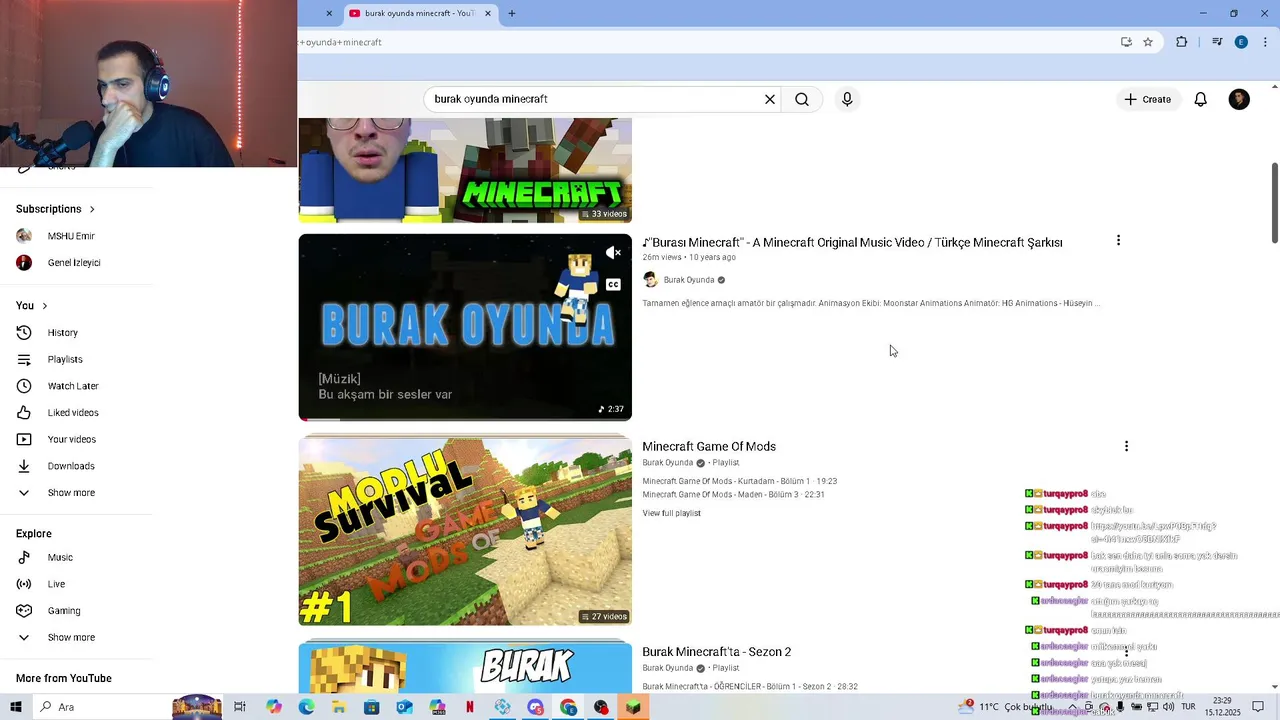Click the Create button
The height and width of the screenshot is (720, 1280).
coord(1147,99)
